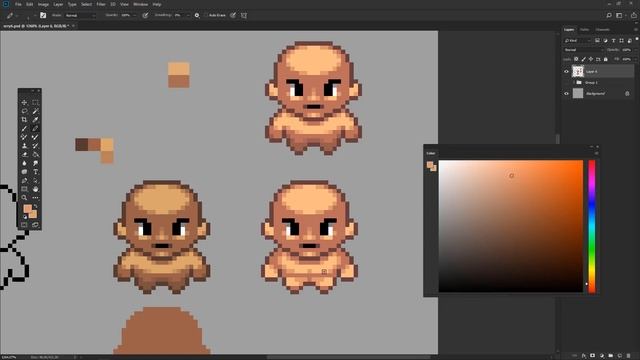Toggle pressure for opacity button
Image resolution: width=640 pixels, height=360 pixels.
click(x=145, y=16)
